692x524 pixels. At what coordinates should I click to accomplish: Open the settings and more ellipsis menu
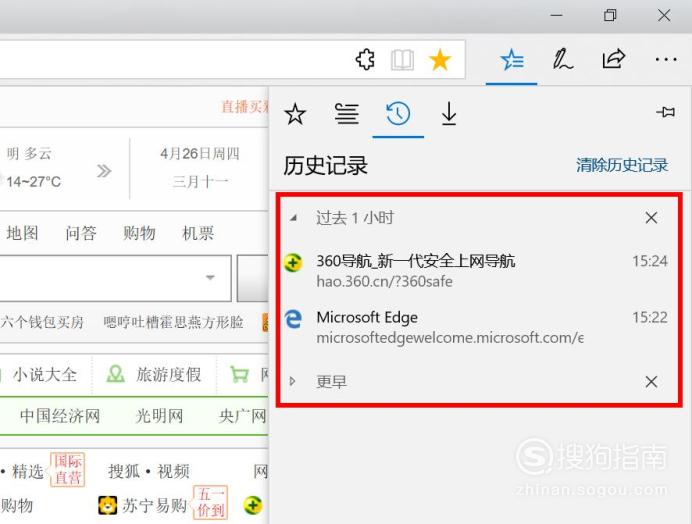(666, 59)
